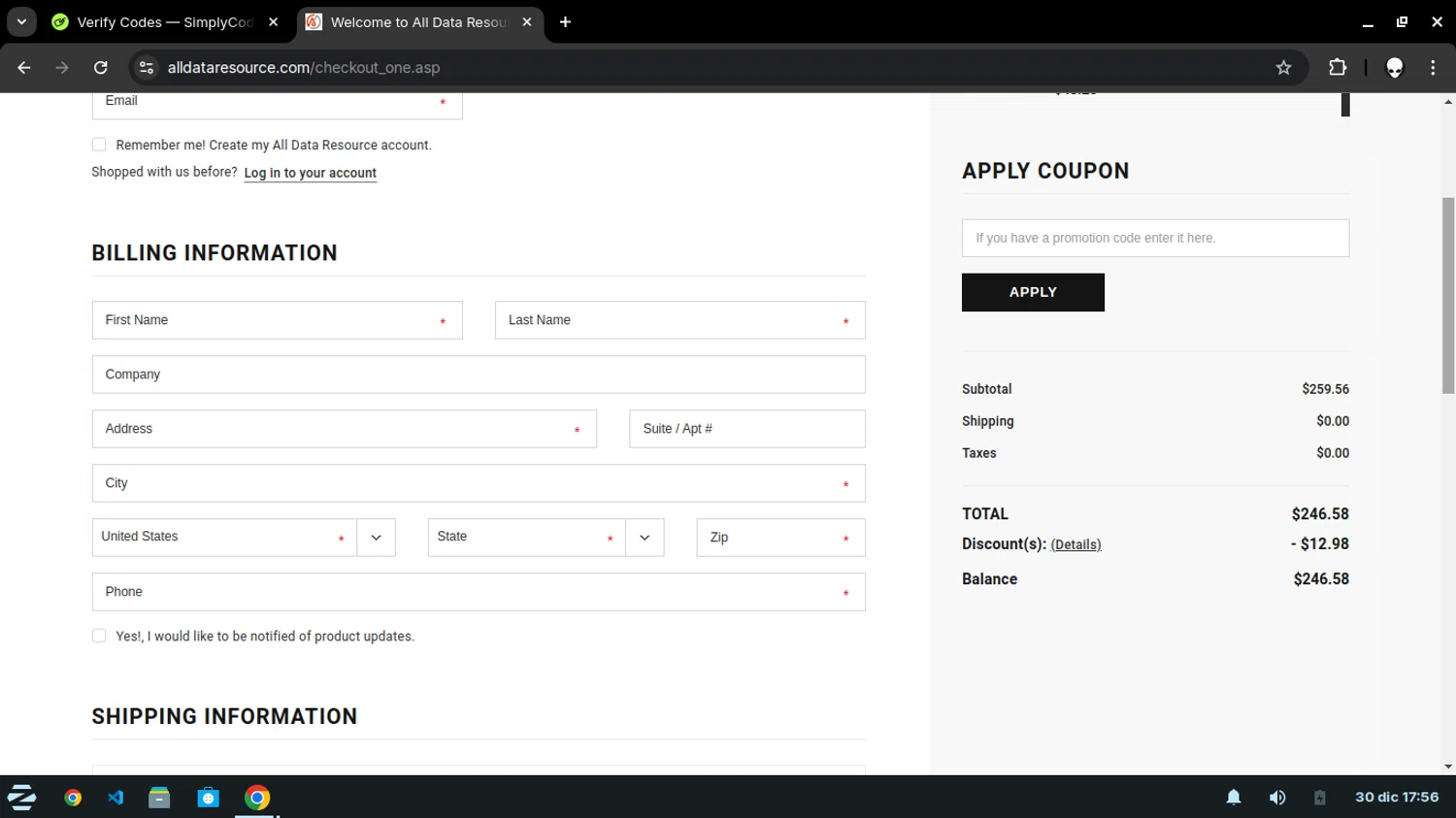This screenshot has height=818, width=1456.
Task: Open notifications bell in system tray
Action: tap(1233, 798)
